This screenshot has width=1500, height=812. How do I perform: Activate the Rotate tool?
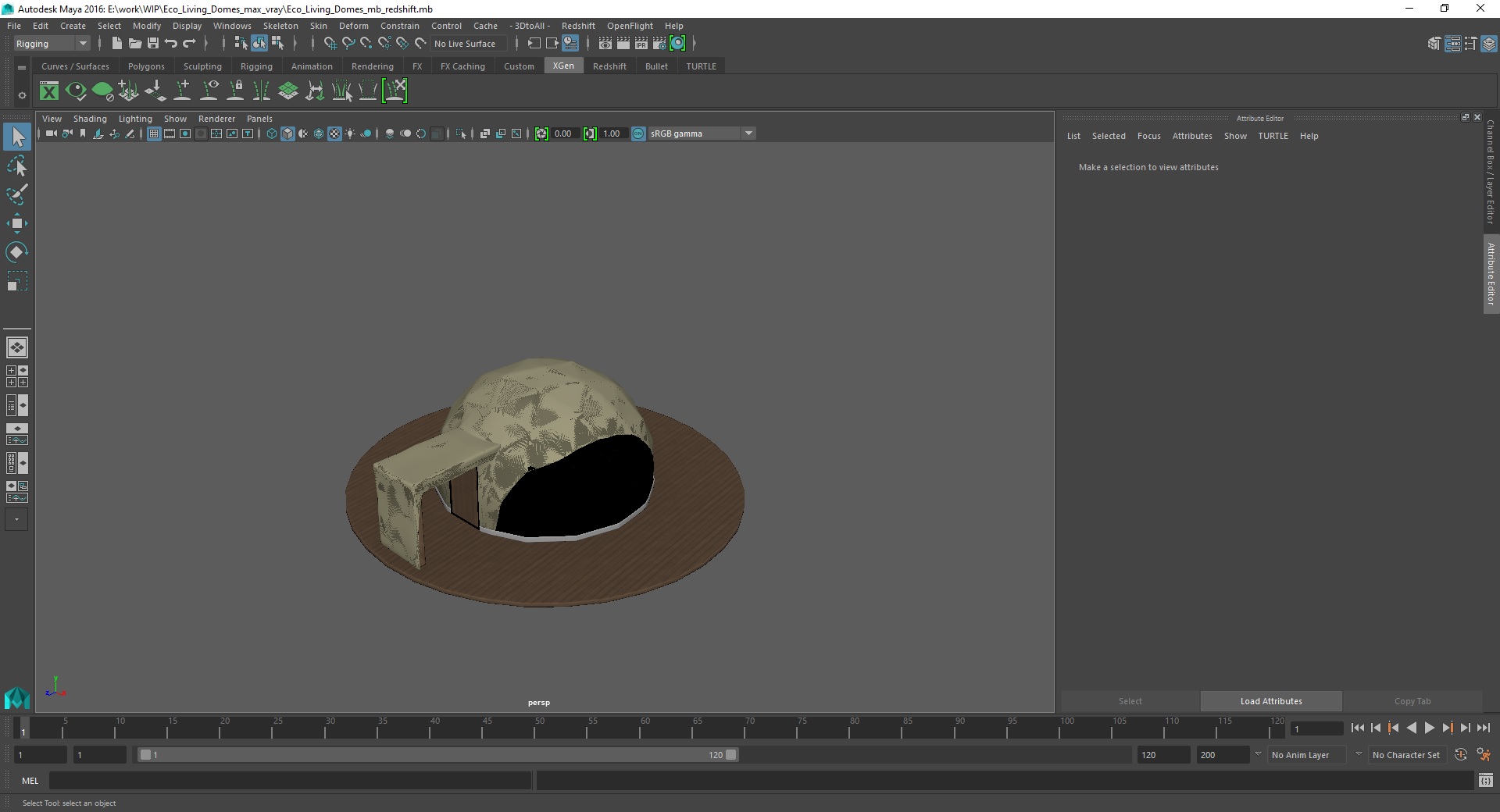tap(16, 252)
